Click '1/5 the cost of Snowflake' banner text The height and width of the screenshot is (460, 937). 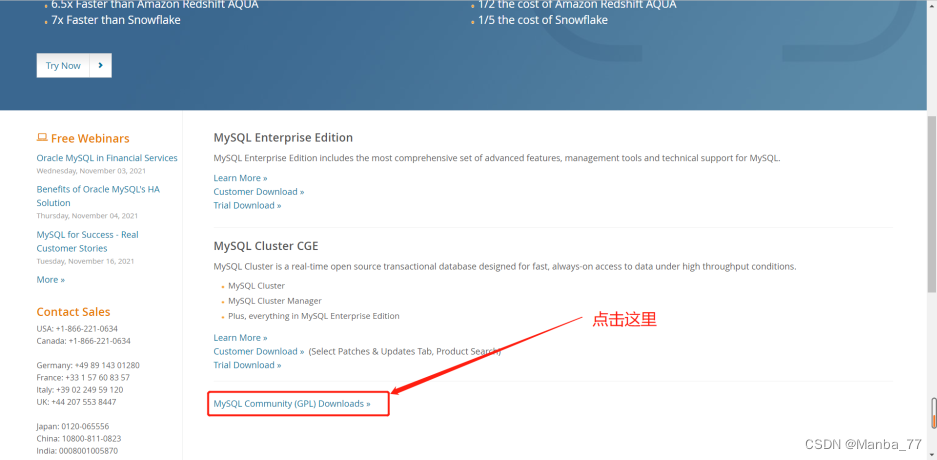click(x=543, y=20)
